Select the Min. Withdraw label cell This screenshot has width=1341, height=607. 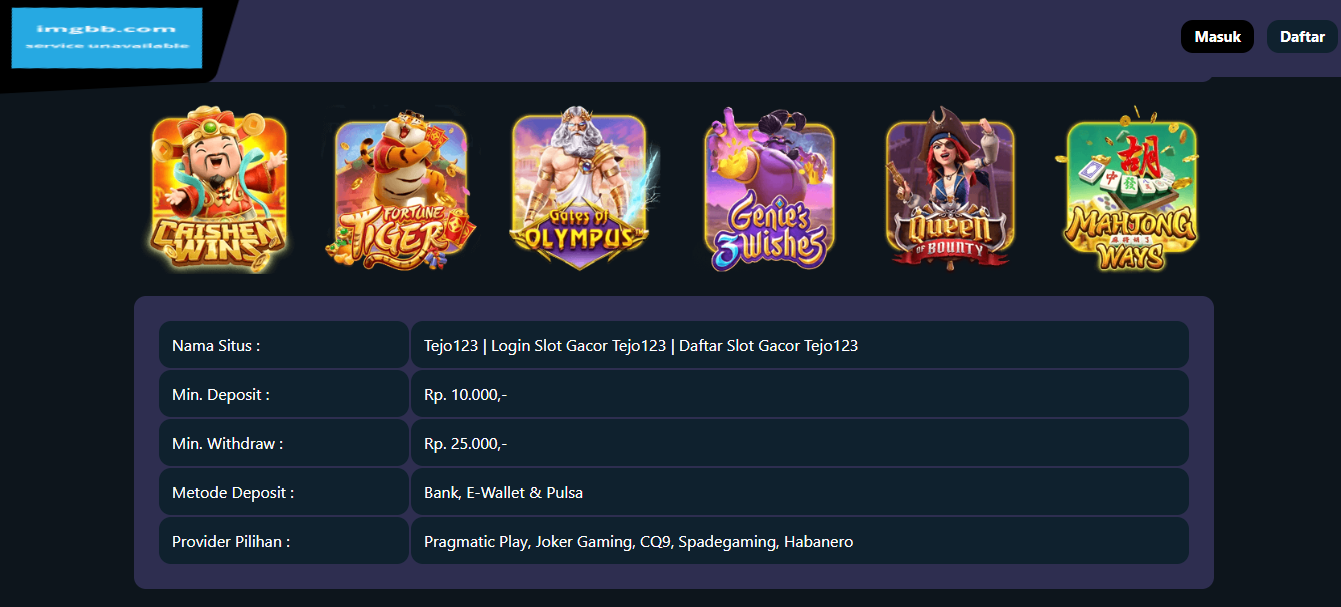click(284, 443)
